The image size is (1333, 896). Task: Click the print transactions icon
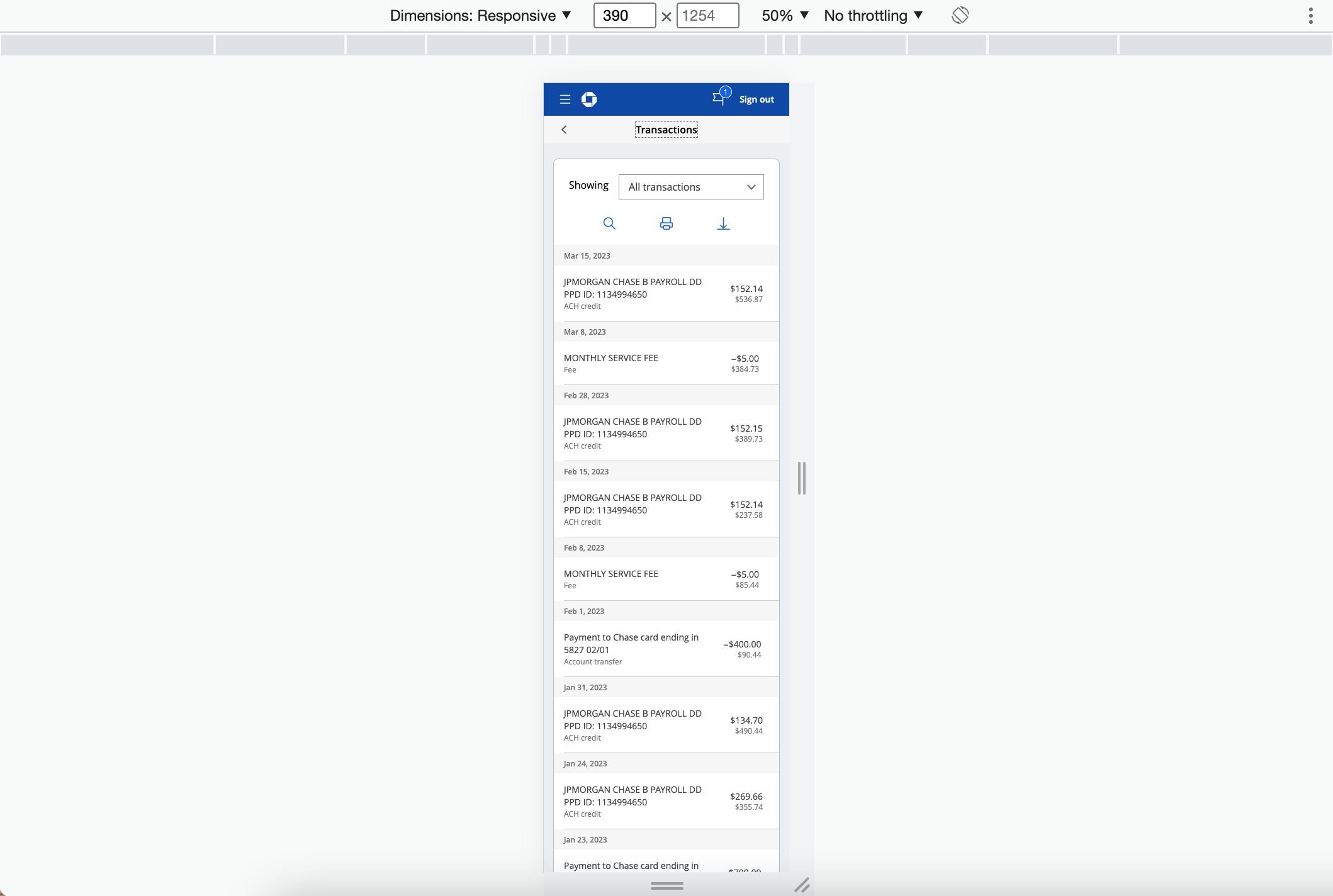tap(666, 223)
